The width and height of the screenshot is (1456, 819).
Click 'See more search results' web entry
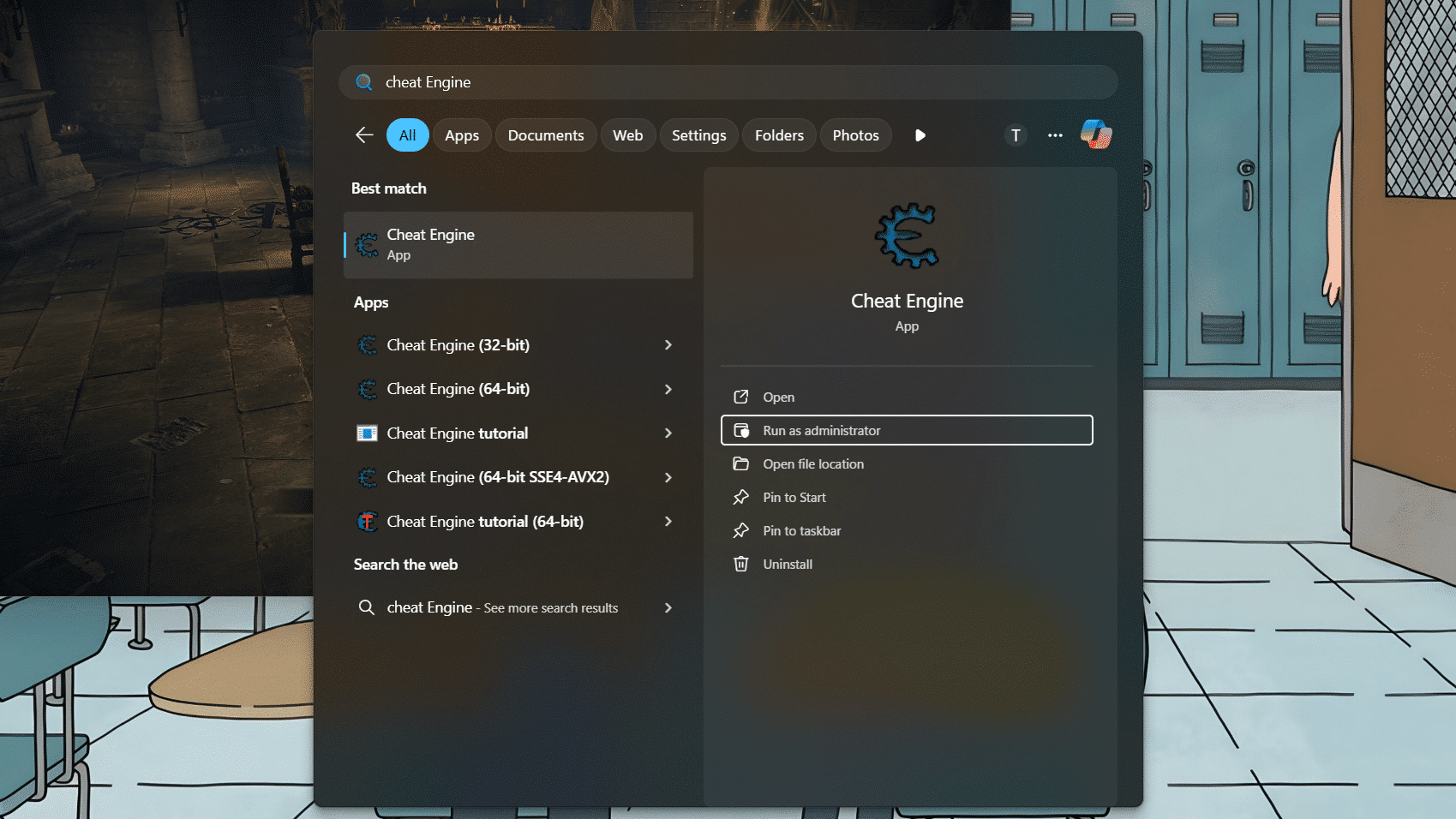(518, 607)
